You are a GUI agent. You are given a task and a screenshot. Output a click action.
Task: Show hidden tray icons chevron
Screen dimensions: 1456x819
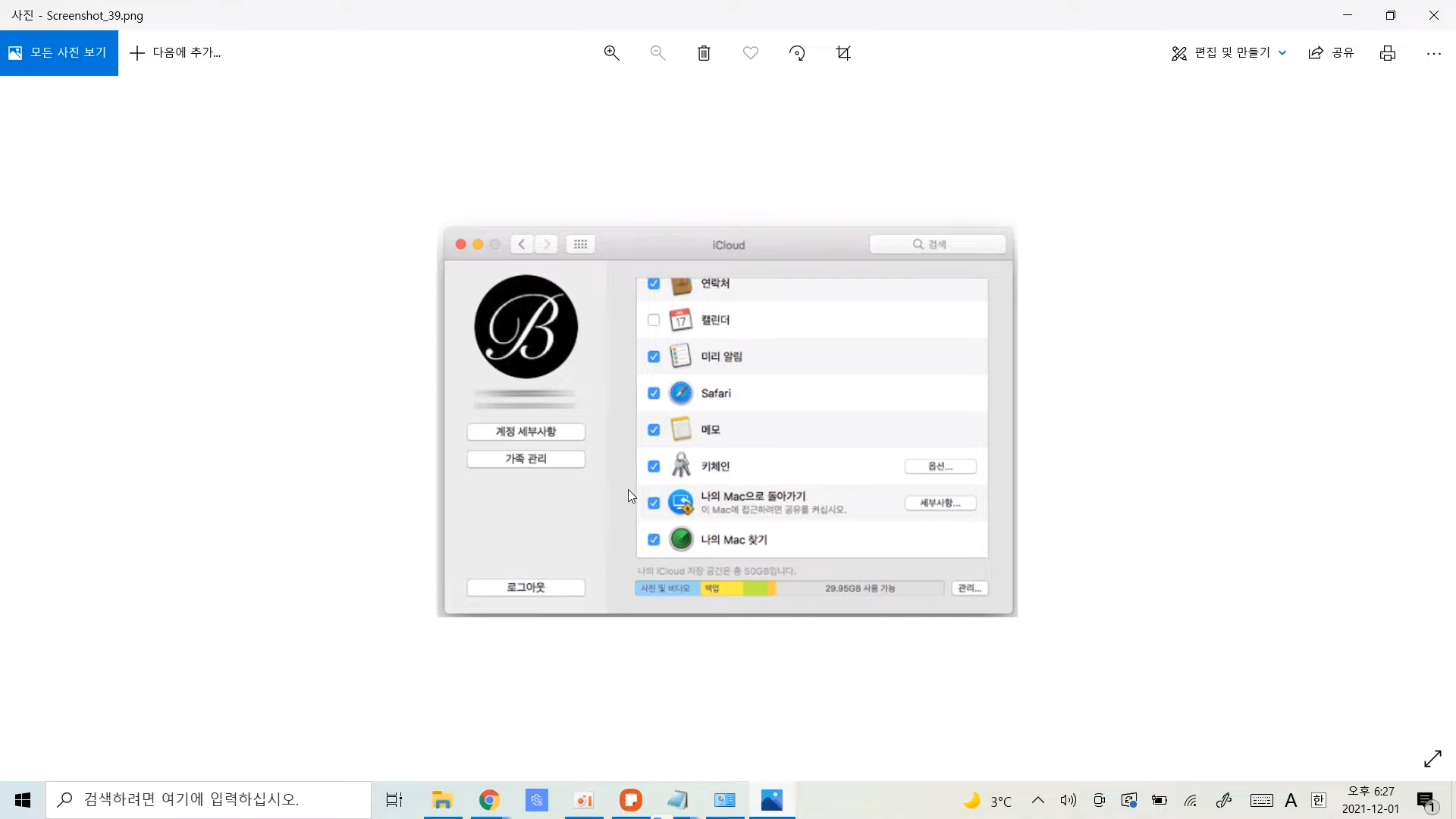click(1038, 800)
